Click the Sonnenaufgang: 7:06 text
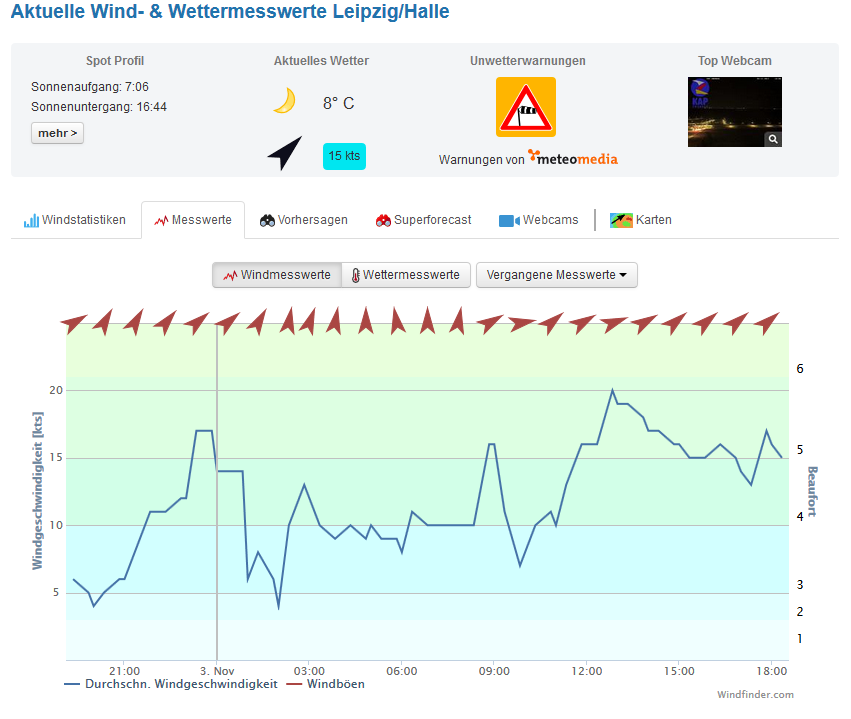851x719 pixels. 90,87
